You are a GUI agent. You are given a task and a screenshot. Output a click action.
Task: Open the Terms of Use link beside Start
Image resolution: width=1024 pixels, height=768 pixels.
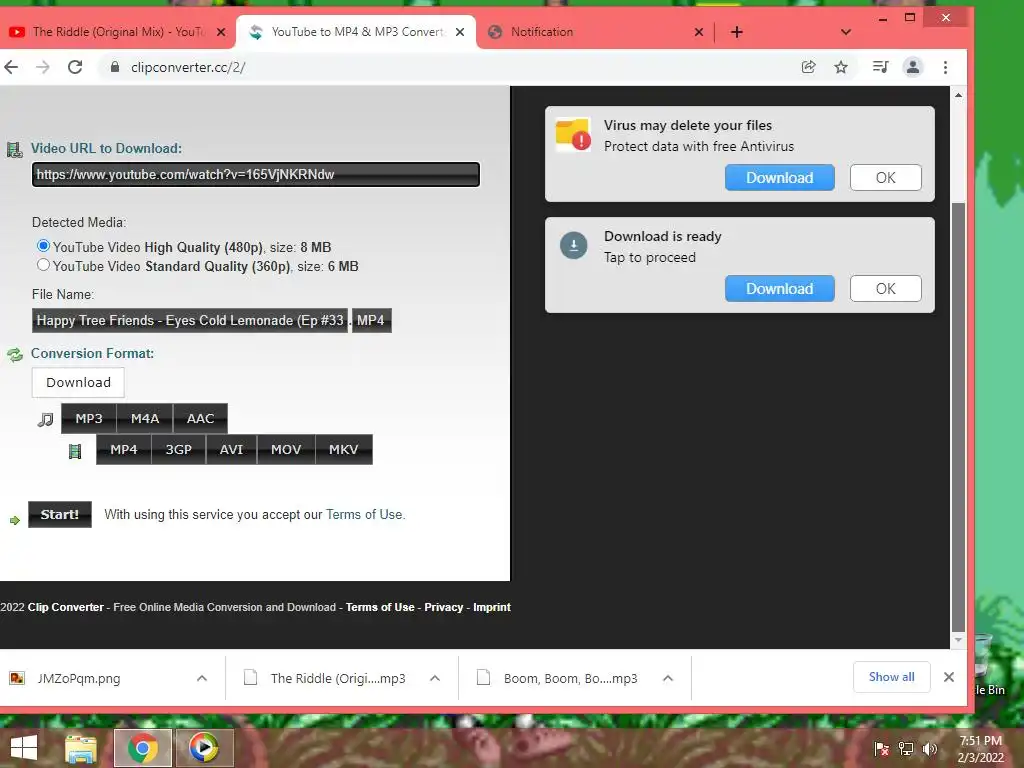364,515
